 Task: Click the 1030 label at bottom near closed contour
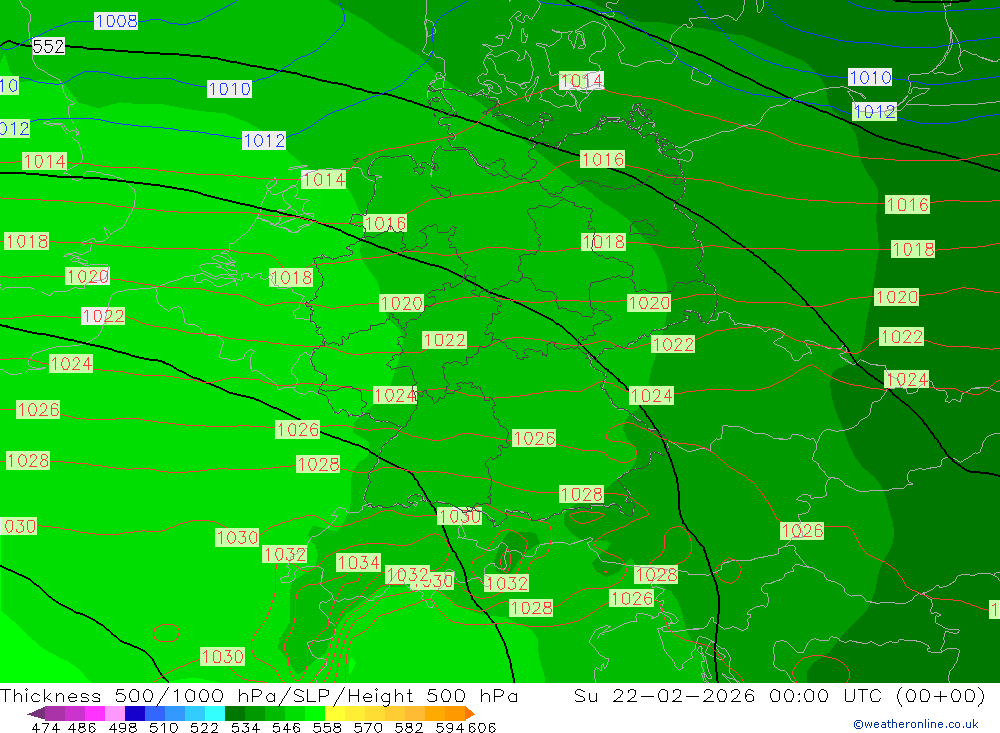222,656
